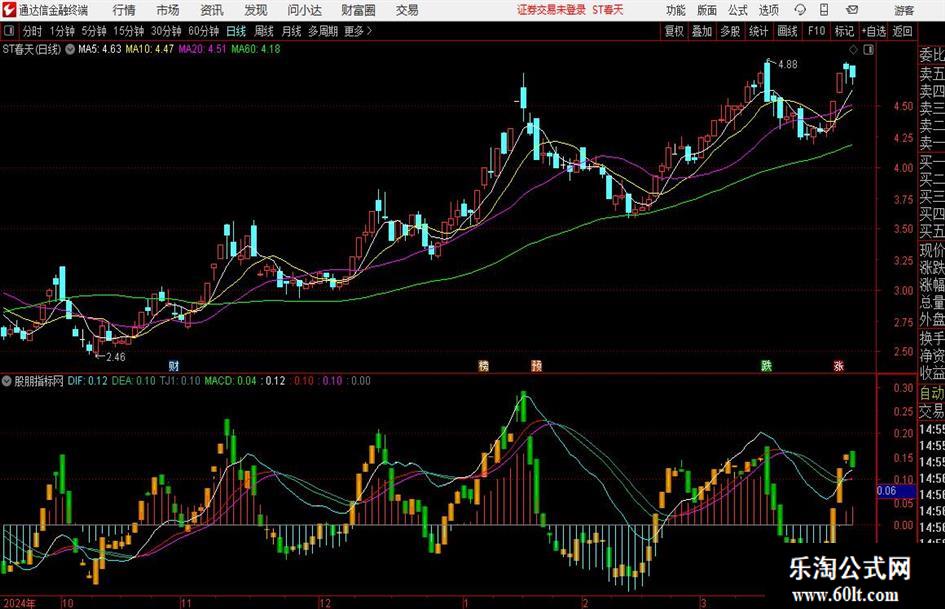Click the 通达信 red logo icon

[9, 10]
